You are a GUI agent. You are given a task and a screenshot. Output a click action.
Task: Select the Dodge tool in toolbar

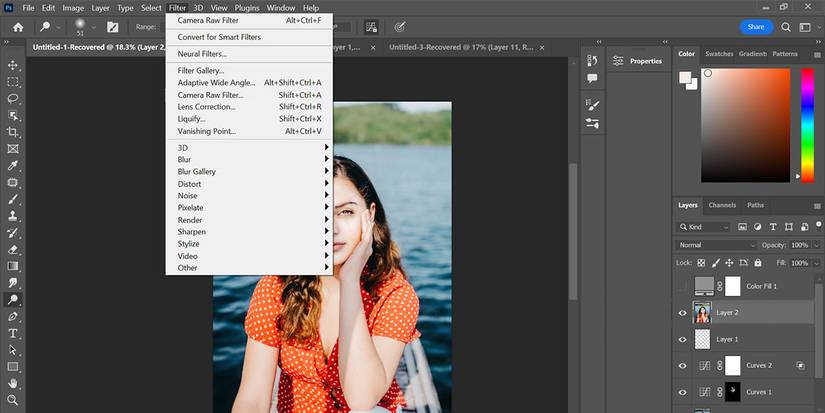coord(13,299)
